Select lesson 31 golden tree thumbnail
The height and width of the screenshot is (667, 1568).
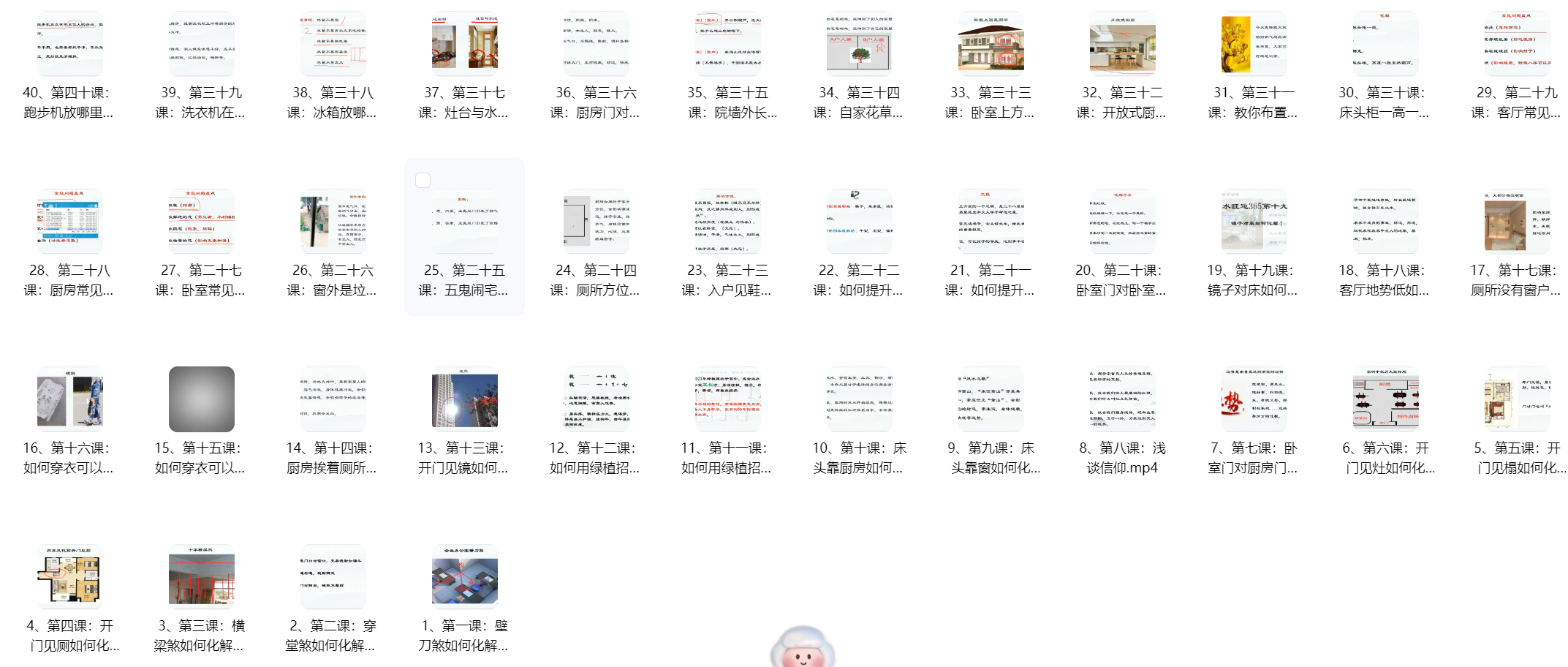(1254, 44)
